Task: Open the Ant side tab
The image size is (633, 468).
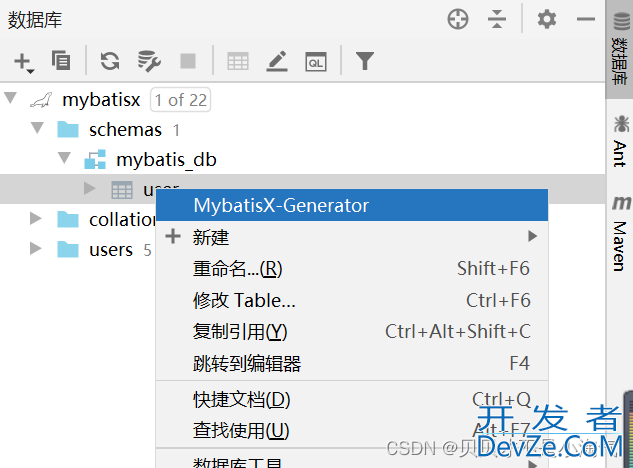Action: pos(620,141)
